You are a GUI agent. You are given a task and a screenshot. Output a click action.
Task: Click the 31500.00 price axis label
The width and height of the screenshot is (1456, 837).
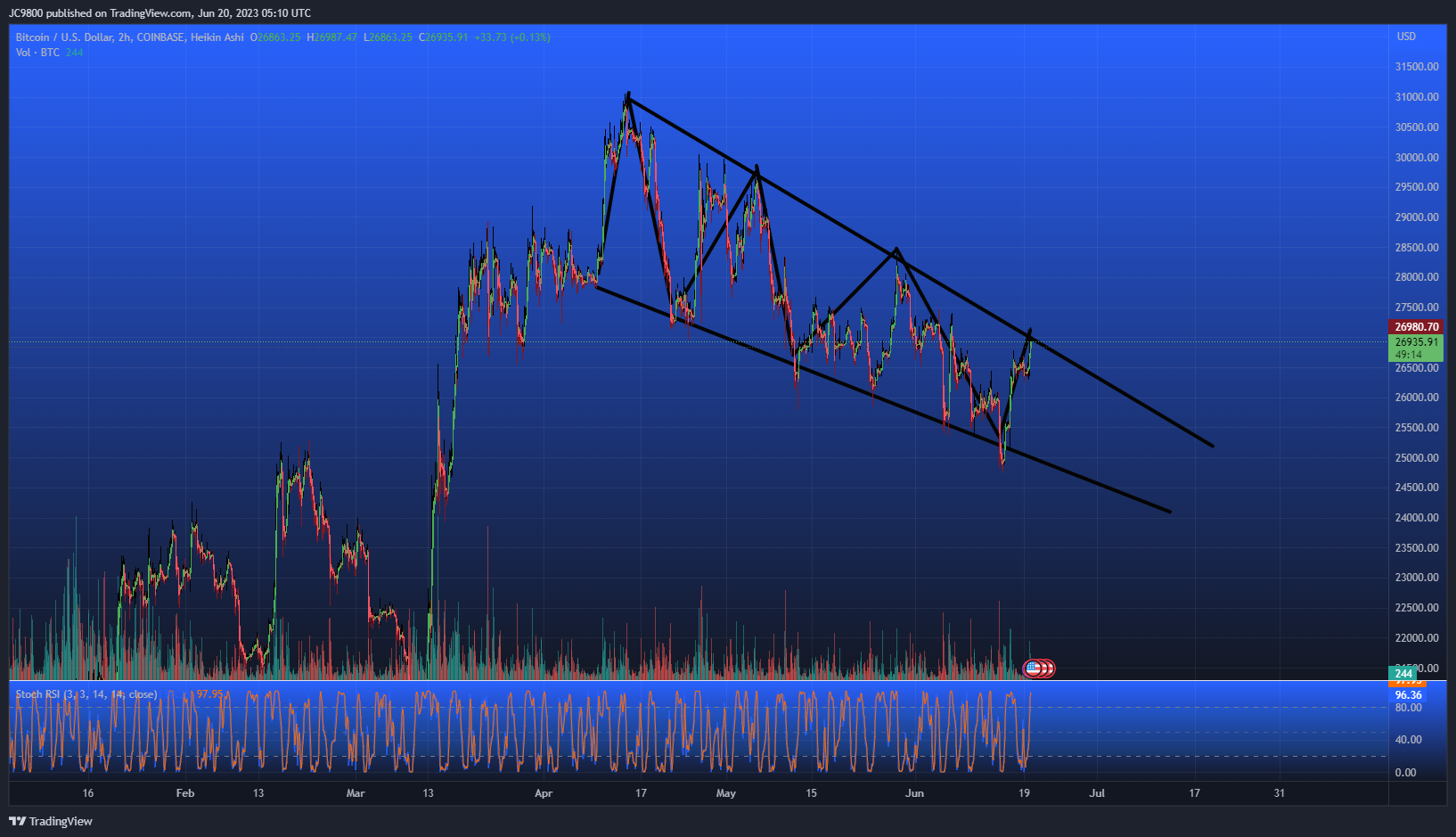[1417, 67]
